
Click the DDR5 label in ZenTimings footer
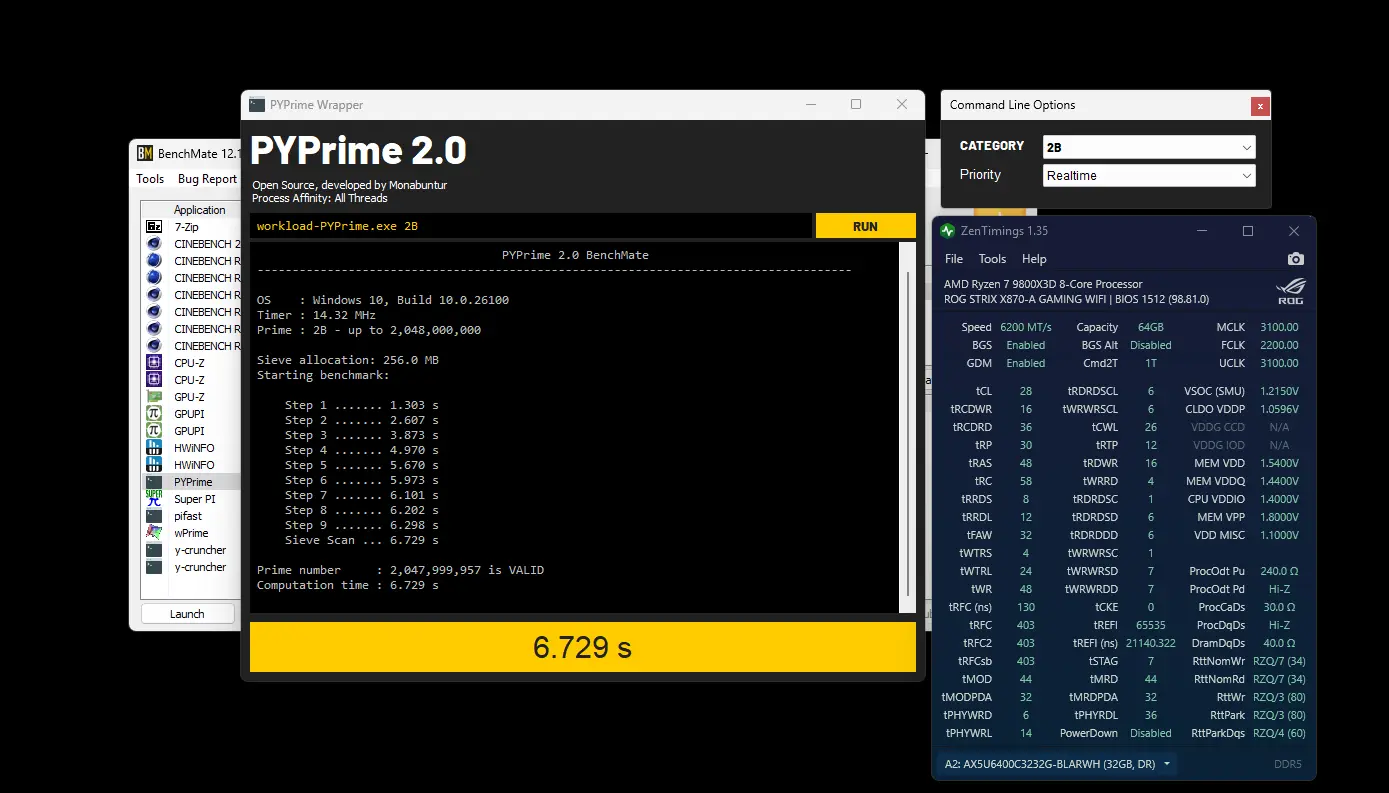1288,764
